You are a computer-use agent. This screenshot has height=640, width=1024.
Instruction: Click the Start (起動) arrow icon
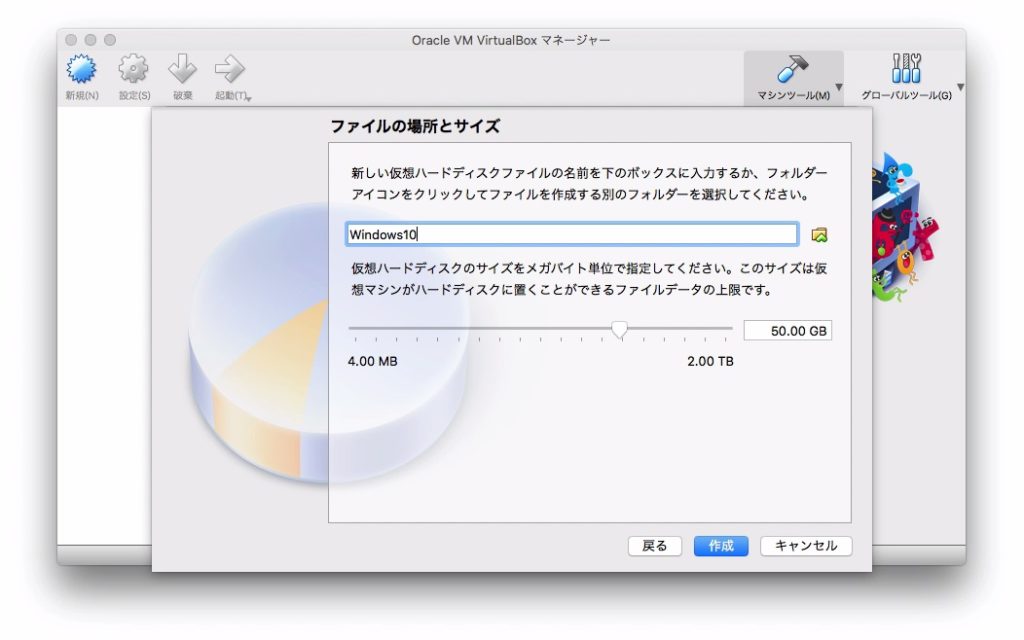click(229, 69)
